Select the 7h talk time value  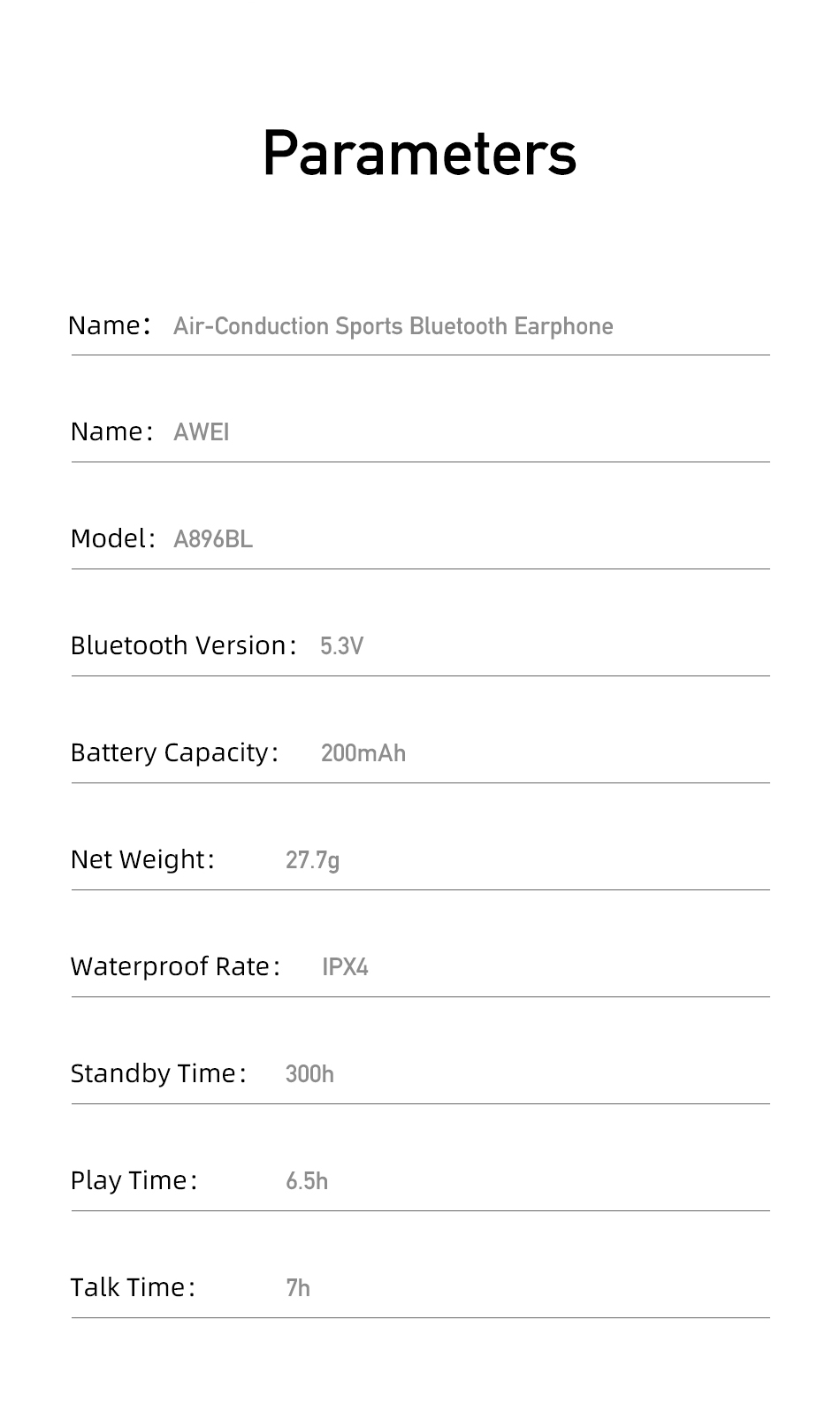(298, 1288)
